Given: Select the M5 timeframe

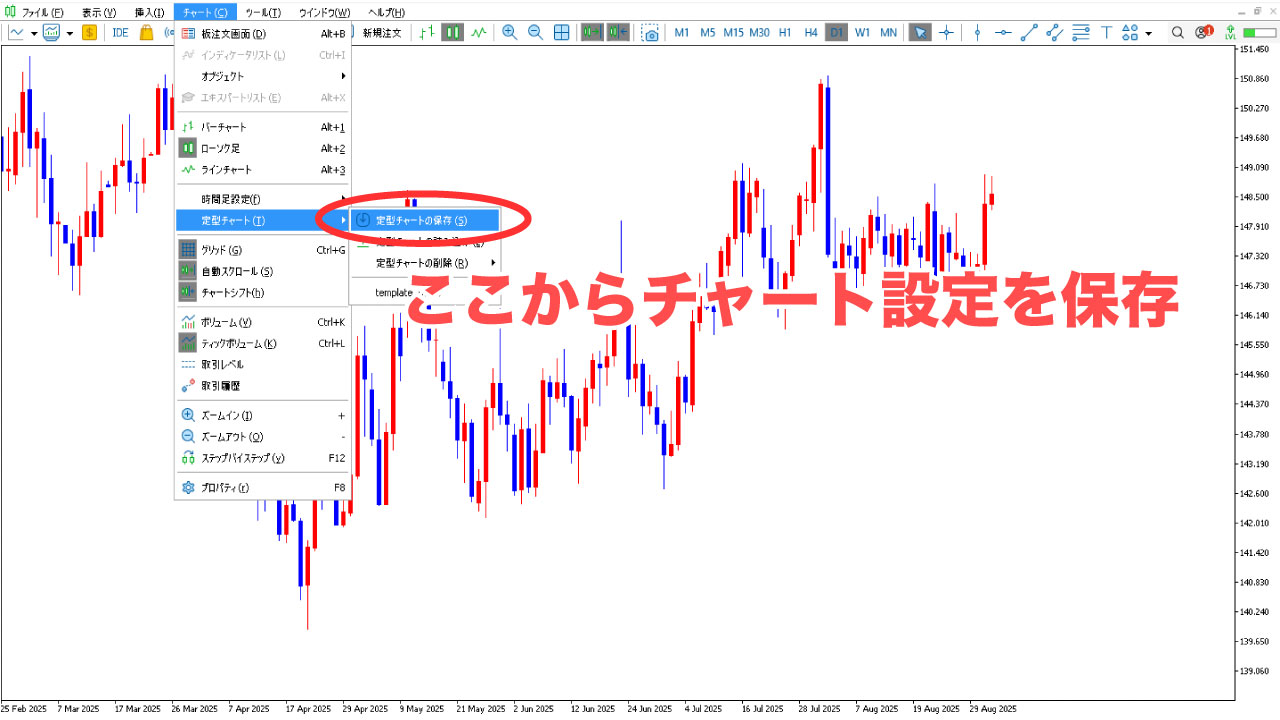Looking at the screenshot, I should click(x=709, y=32).
